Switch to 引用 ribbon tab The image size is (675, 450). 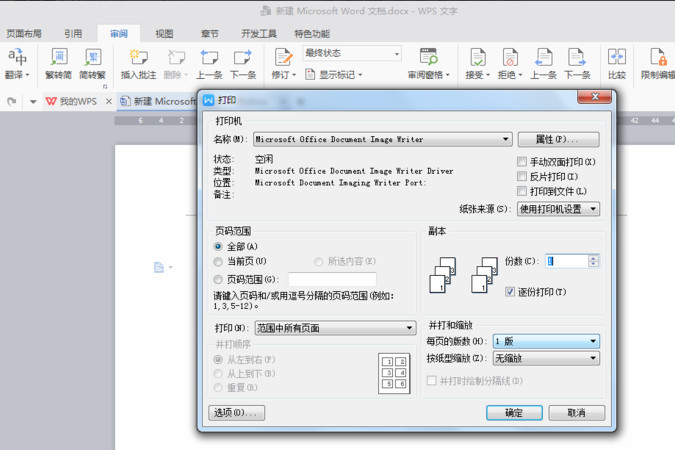click(73, 34)
